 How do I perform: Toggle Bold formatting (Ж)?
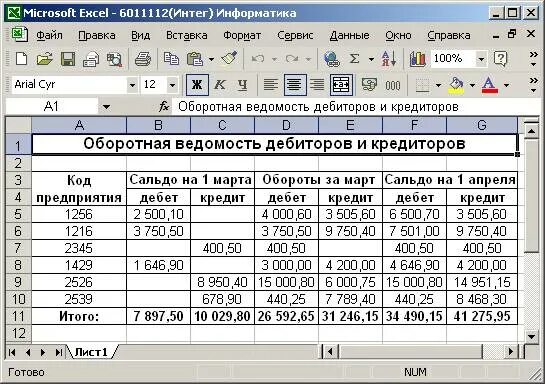(x=197, y=84)
